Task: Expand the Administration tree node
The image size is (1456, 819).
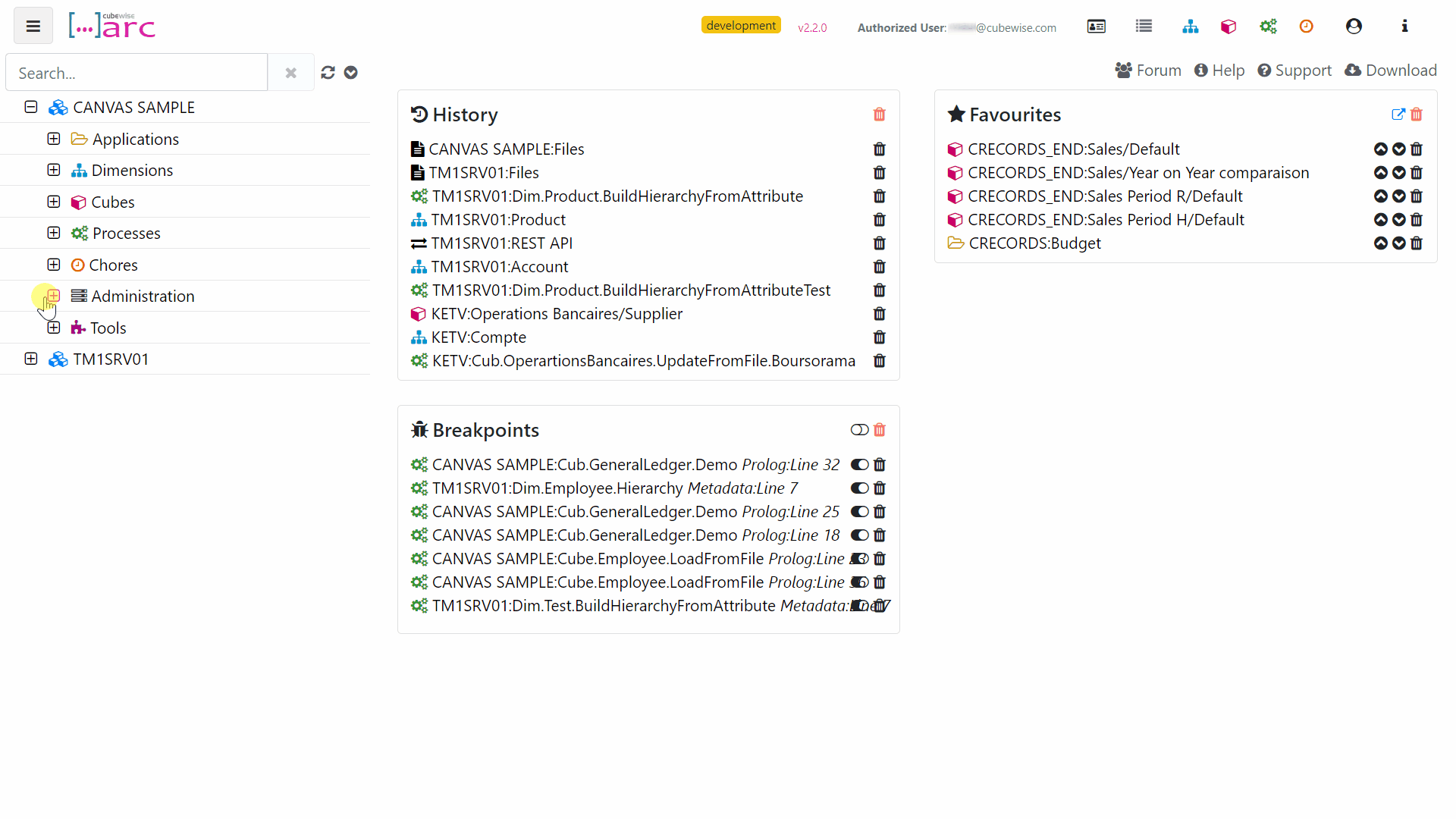Action: coord(53,296)
